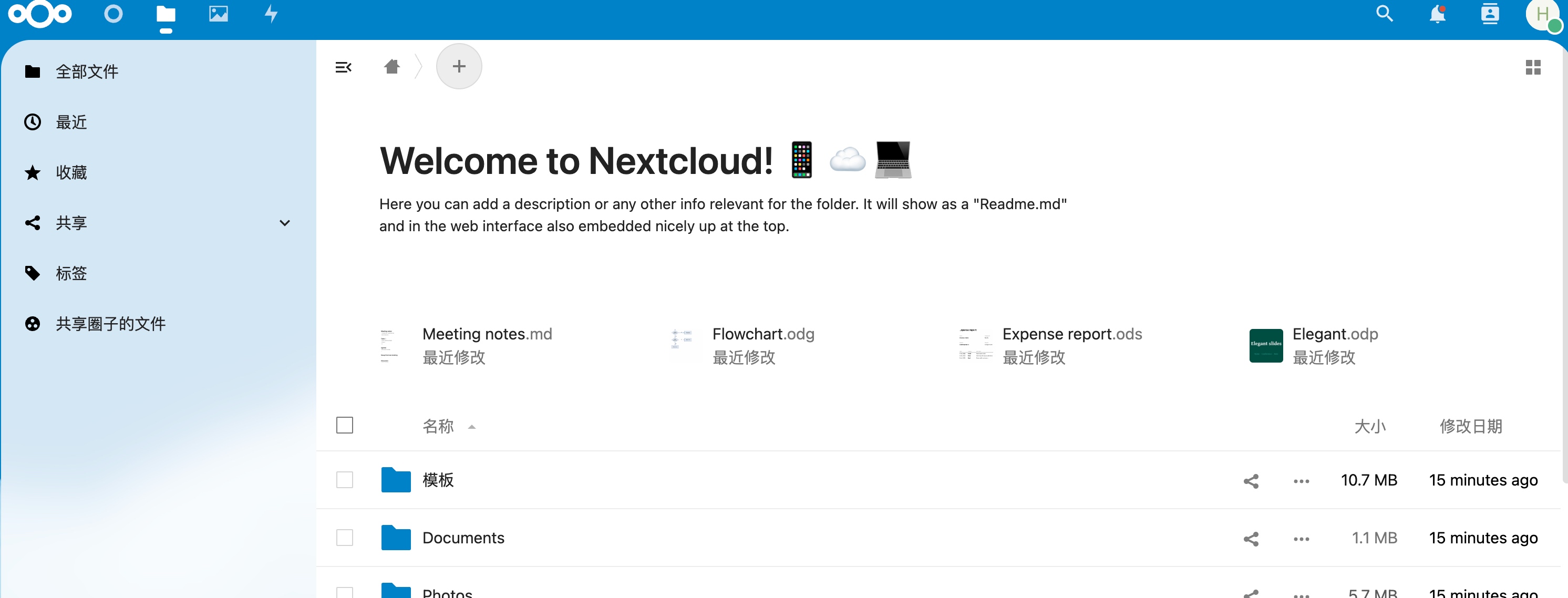Sort by 大小 column

(x=1369, y=426)
